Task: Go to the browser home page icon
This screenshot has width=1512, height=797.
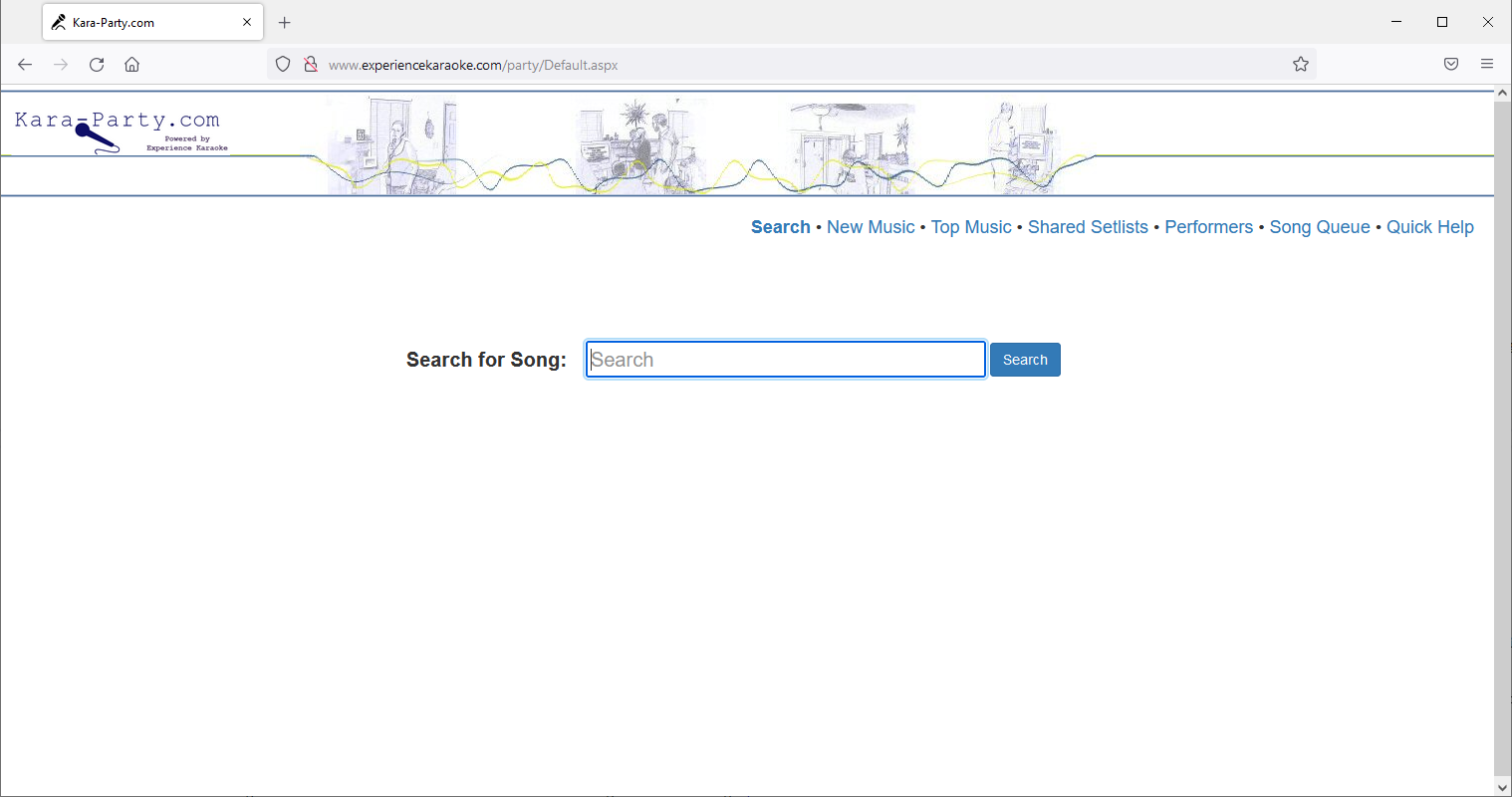Action: click(x=131, y=65)
